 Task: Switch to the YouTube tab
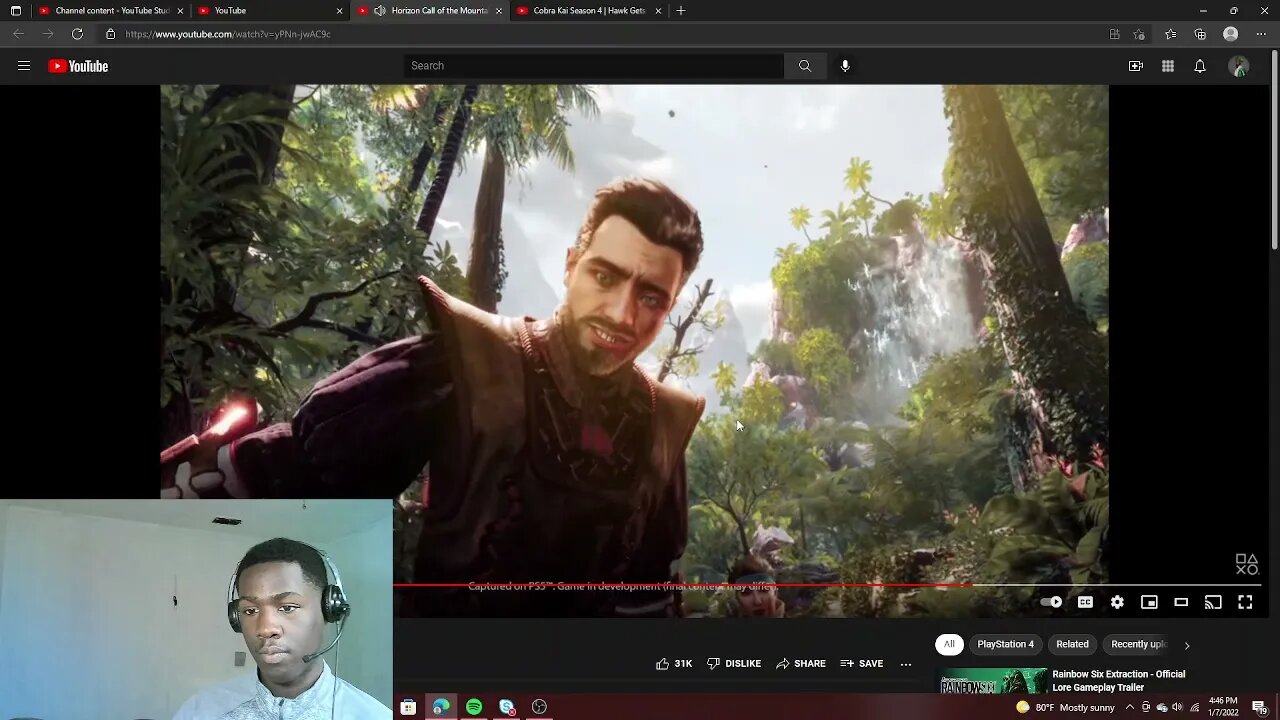pyautogui.click(x=270, y=10)
